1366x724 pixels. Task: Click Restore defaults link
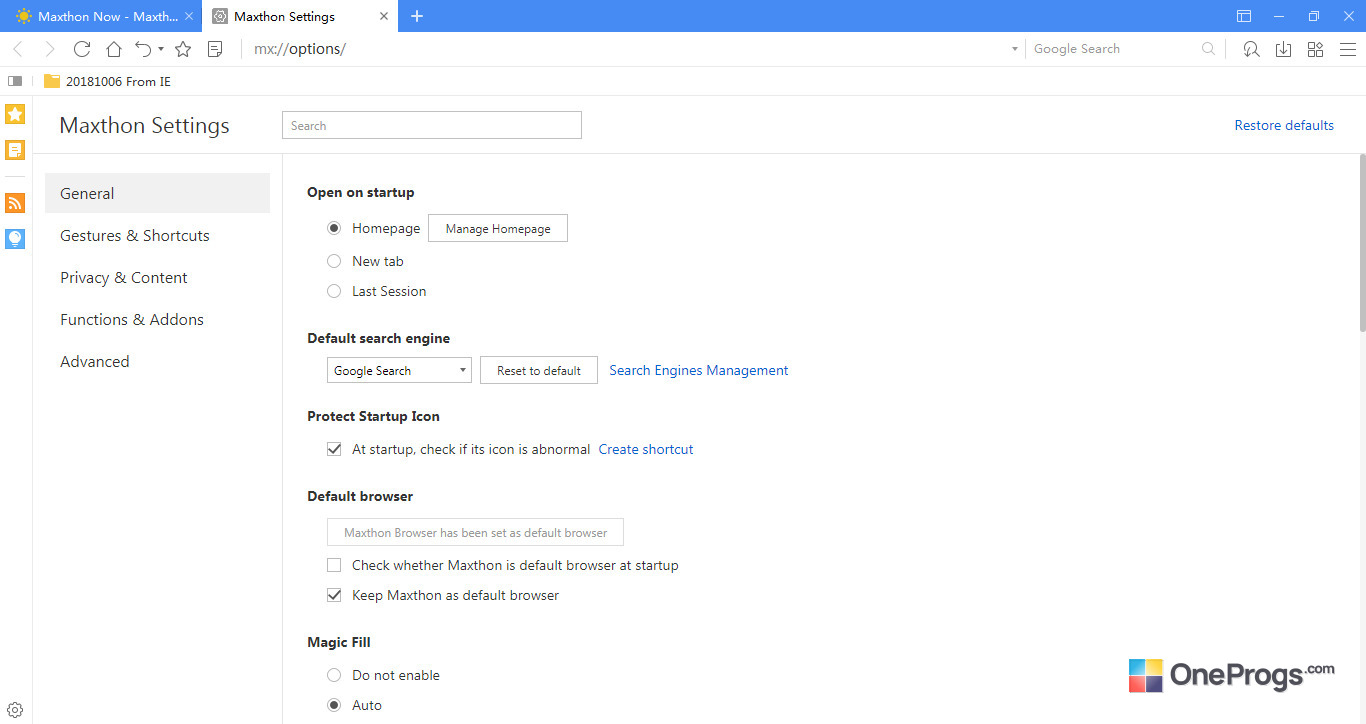click(1284, 125)
